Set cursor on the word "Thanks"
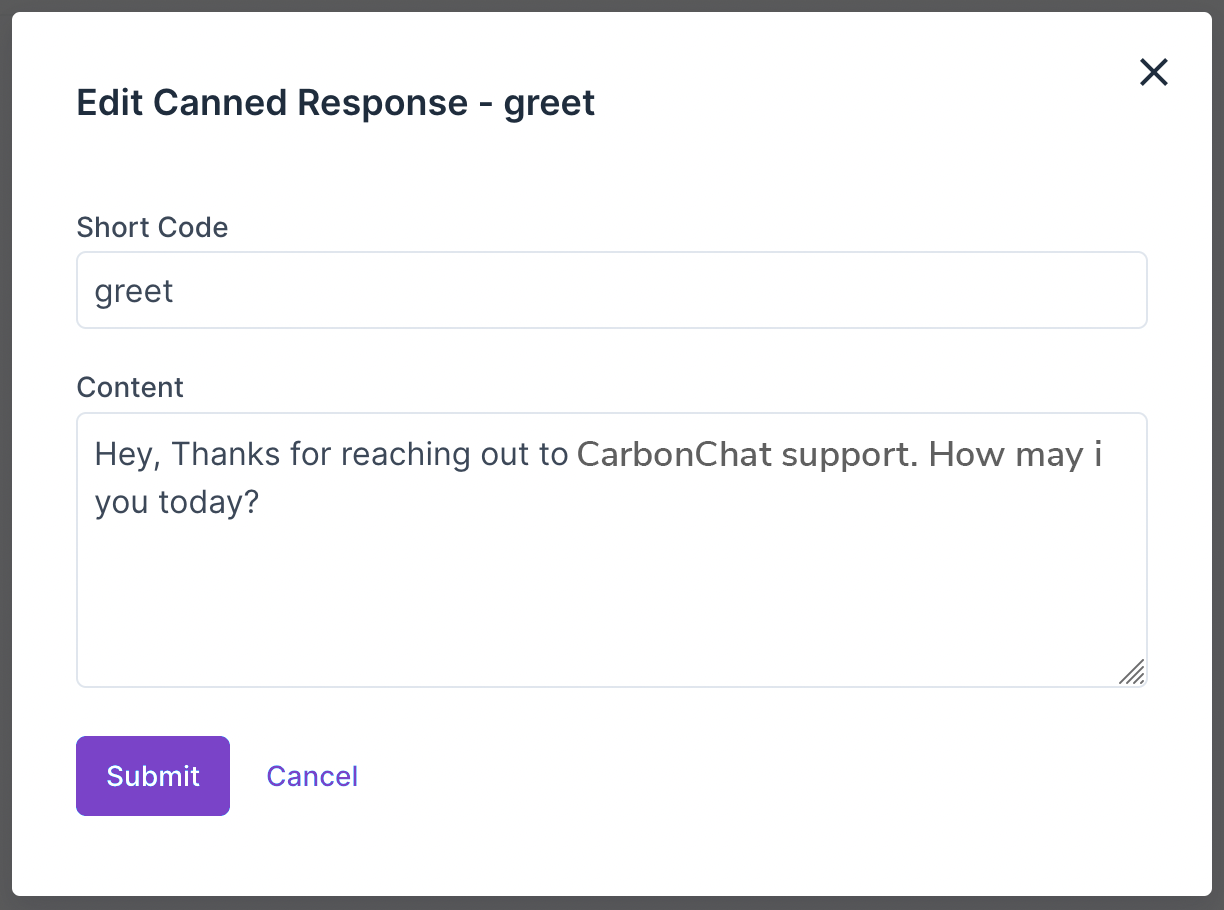This screenshot has height=910, width=1224. pyautogui.click(x=227, y=454)
